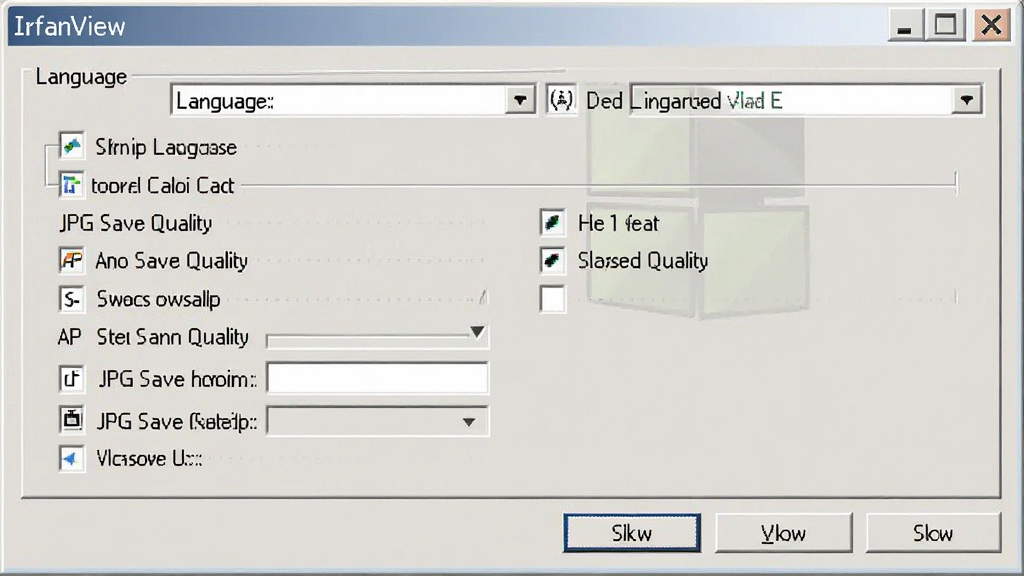1024x576 pixels.
Task: Minimize the IrfanView window
Action: coord(904,26)
